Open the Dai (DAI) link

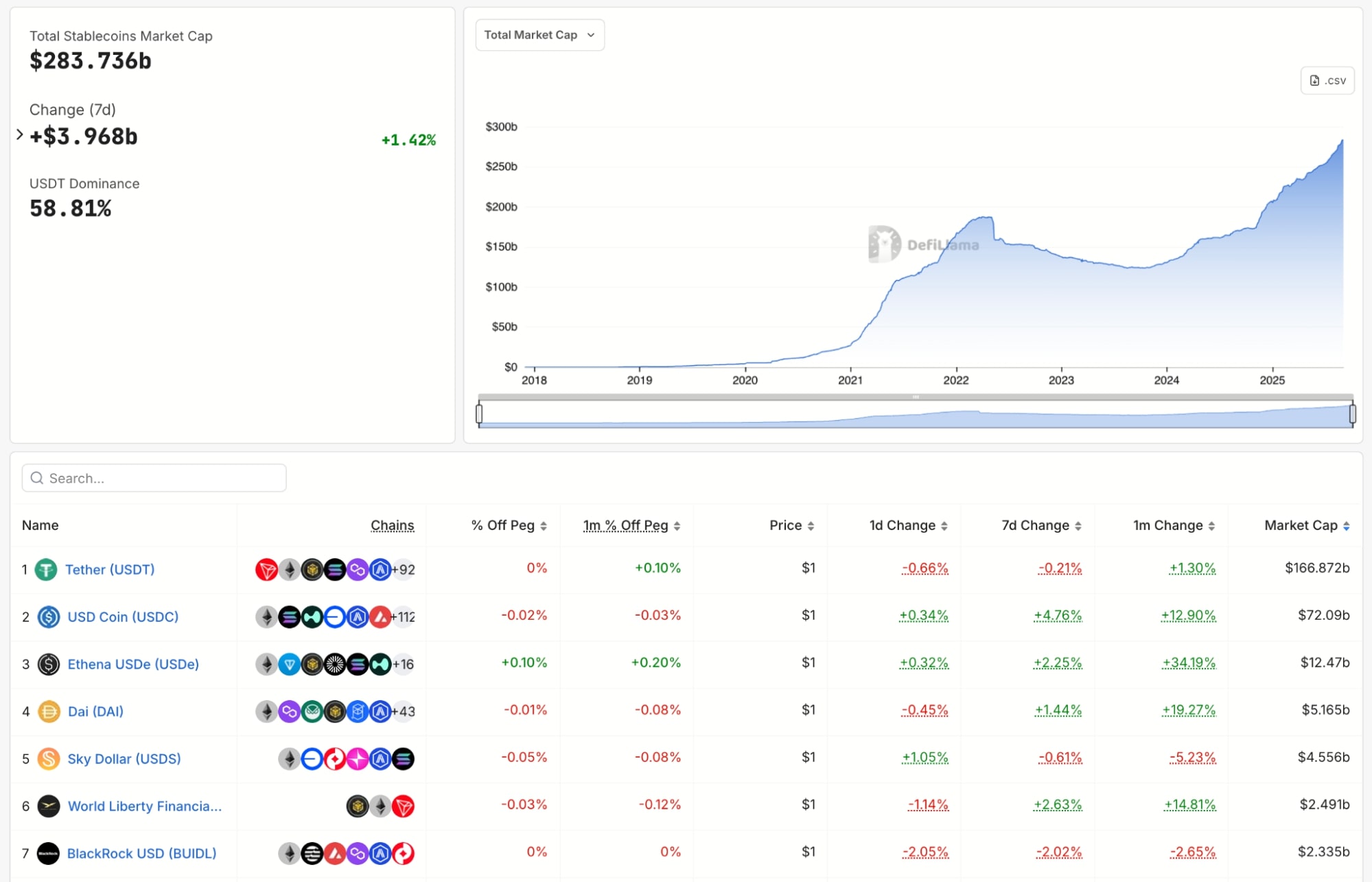coord(95,712)
